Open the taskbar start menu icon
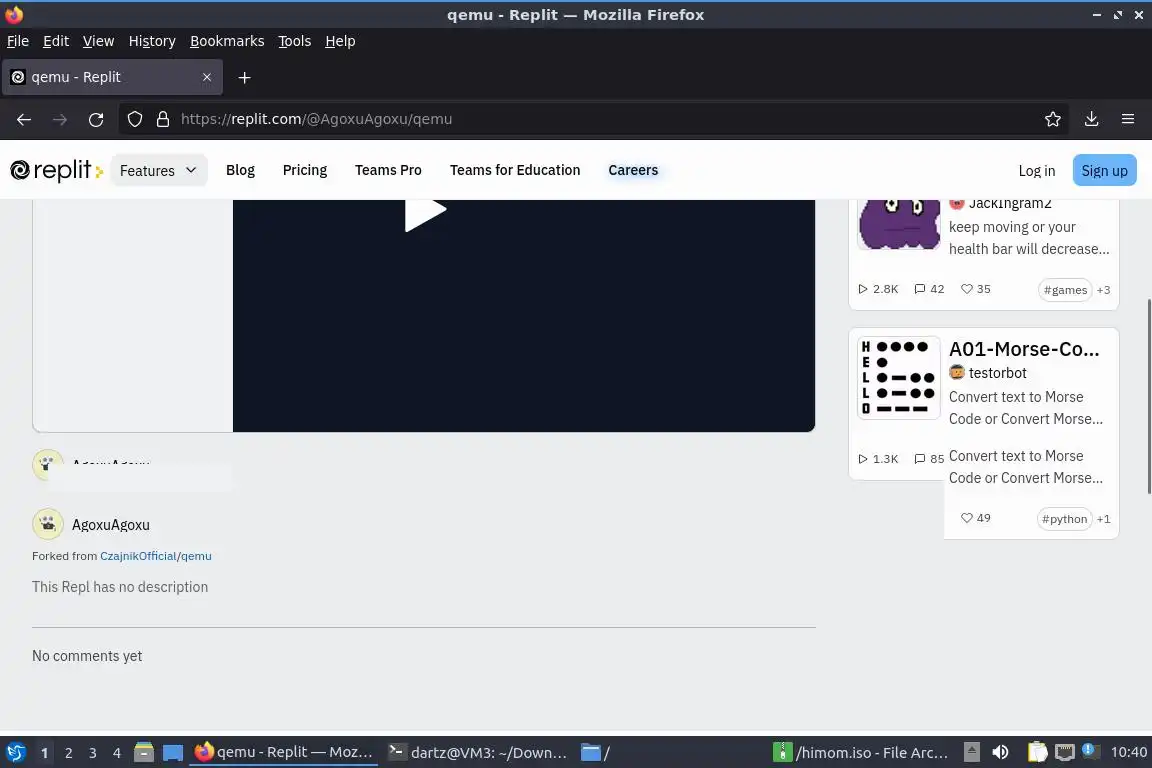 tap(15, 752)
